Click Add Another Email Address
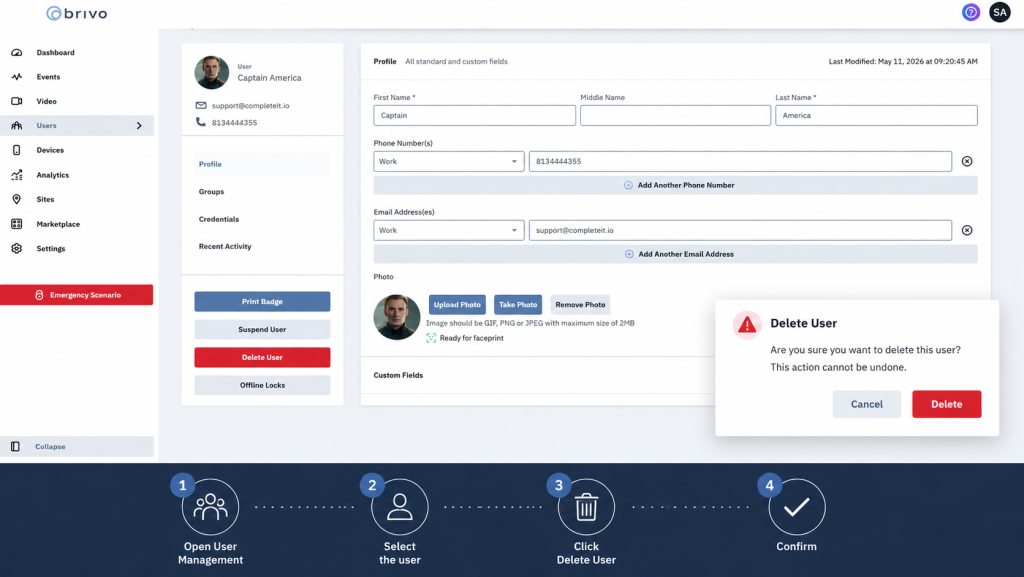 point(675,254)
